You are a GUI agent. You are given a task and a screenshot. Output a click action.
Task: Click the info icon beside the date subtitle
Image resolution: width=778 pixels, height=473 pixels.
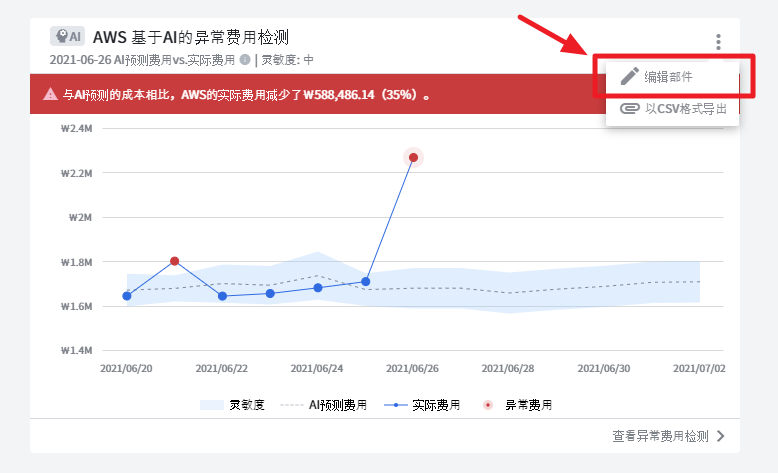point(245,60)
